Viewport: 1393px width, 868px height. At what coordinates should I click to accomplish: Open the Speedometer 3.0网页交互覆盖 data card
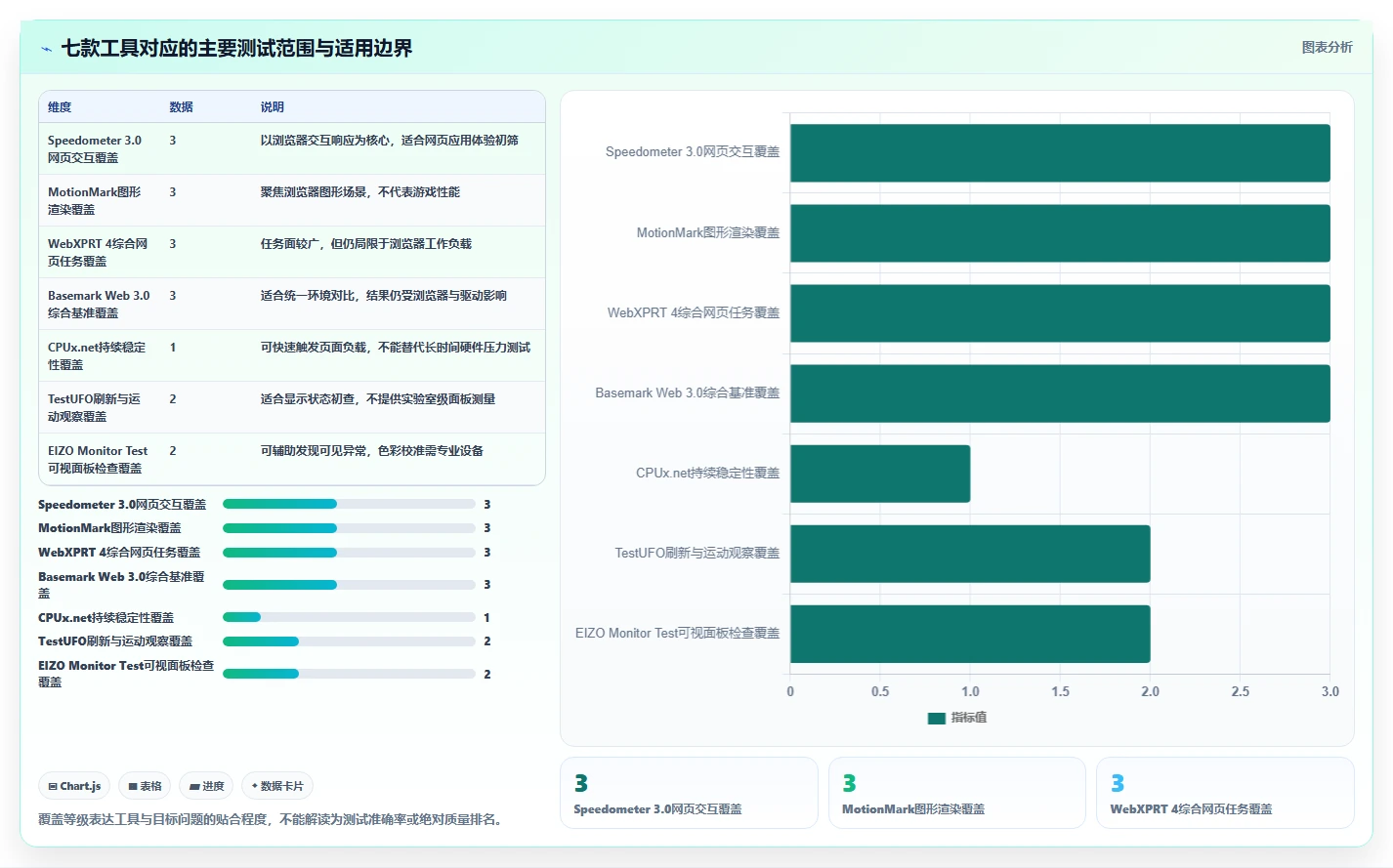689,793
